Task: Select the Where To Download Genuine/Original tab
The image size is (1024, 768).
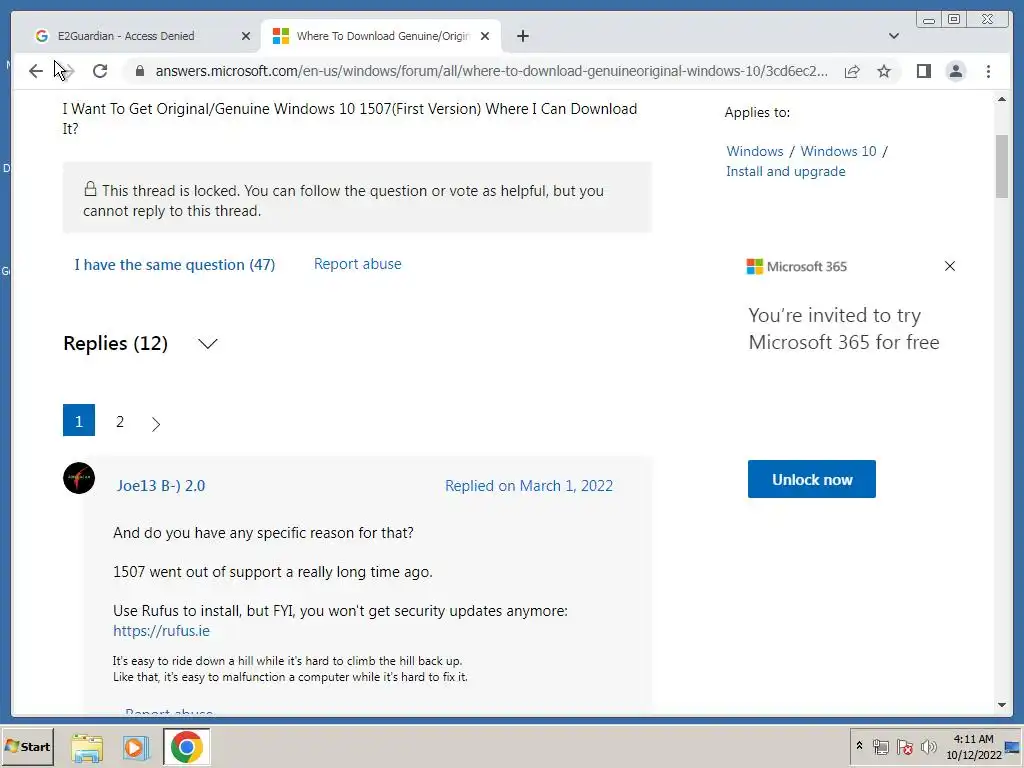Action: 381,37
